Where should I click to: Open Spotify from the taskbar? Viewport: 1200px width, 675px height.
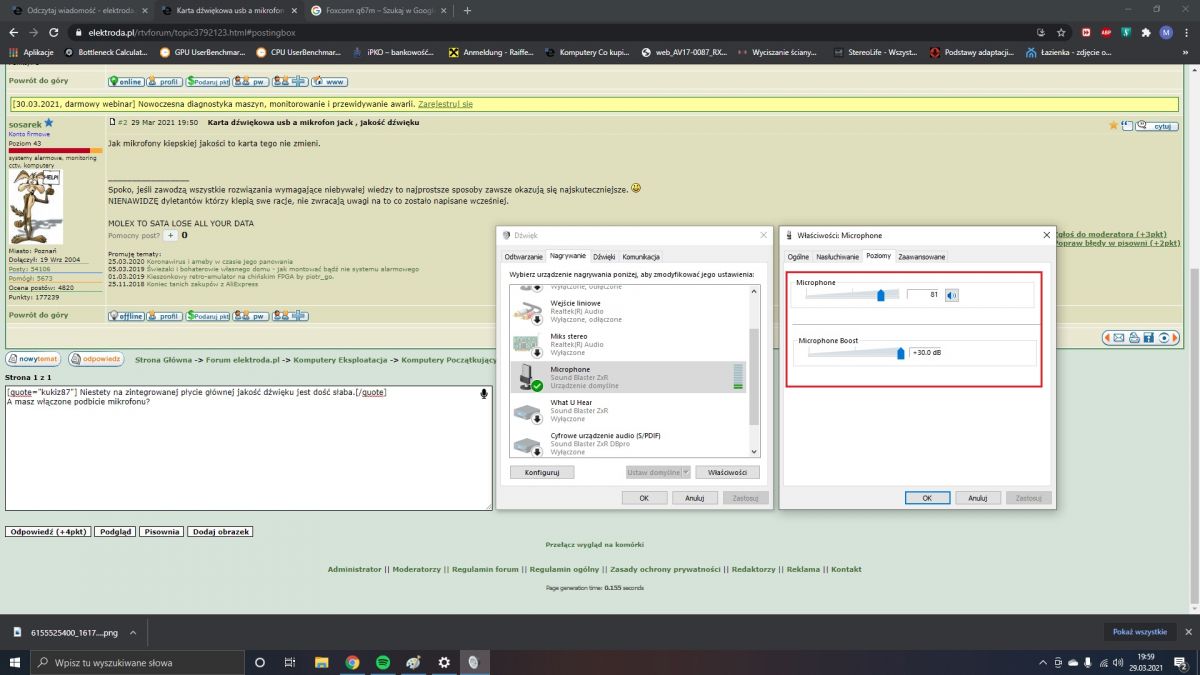coord(383,662)
